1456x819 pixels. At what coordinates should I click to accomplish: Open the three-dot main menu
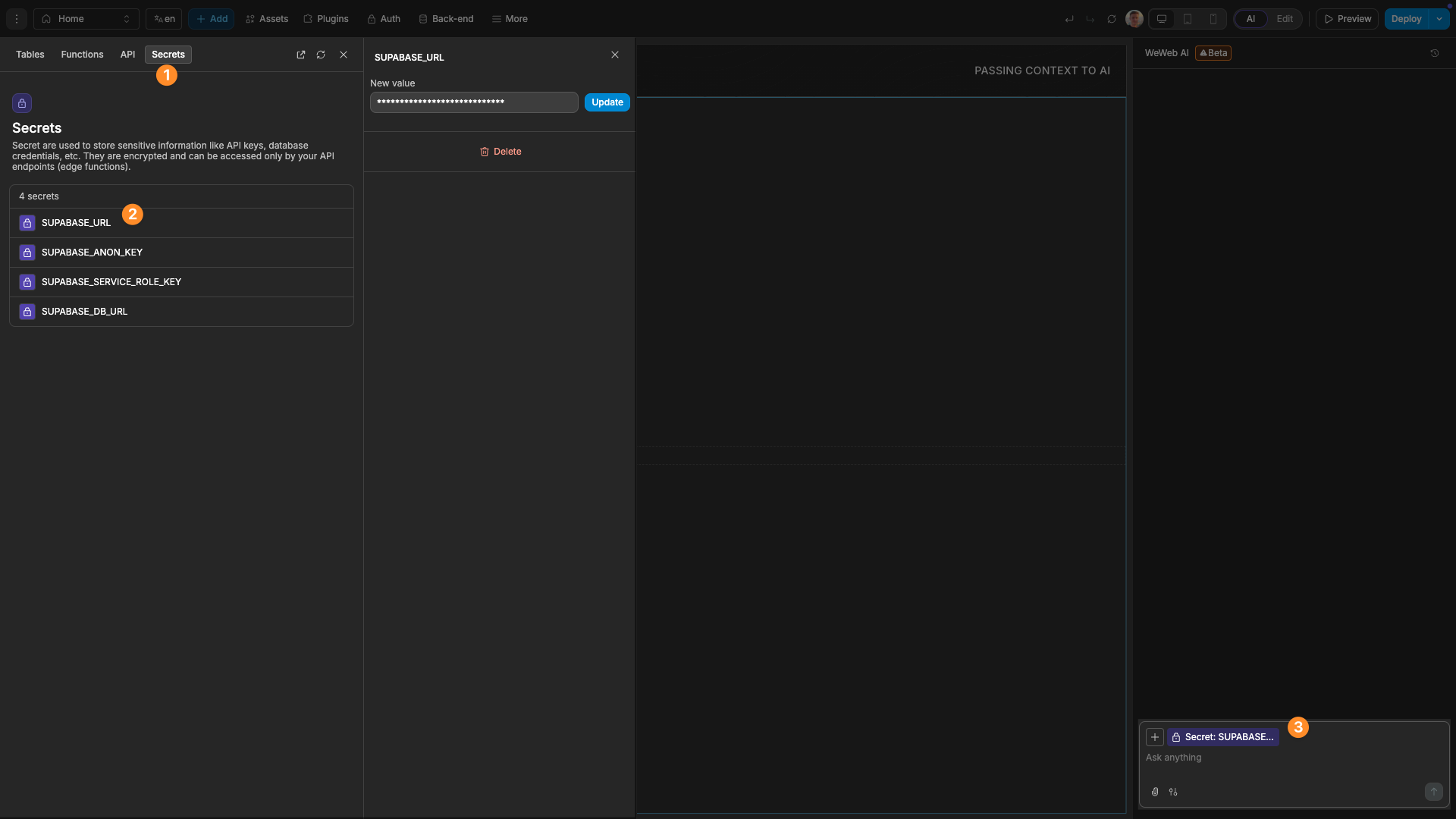(x=17, y=19)
